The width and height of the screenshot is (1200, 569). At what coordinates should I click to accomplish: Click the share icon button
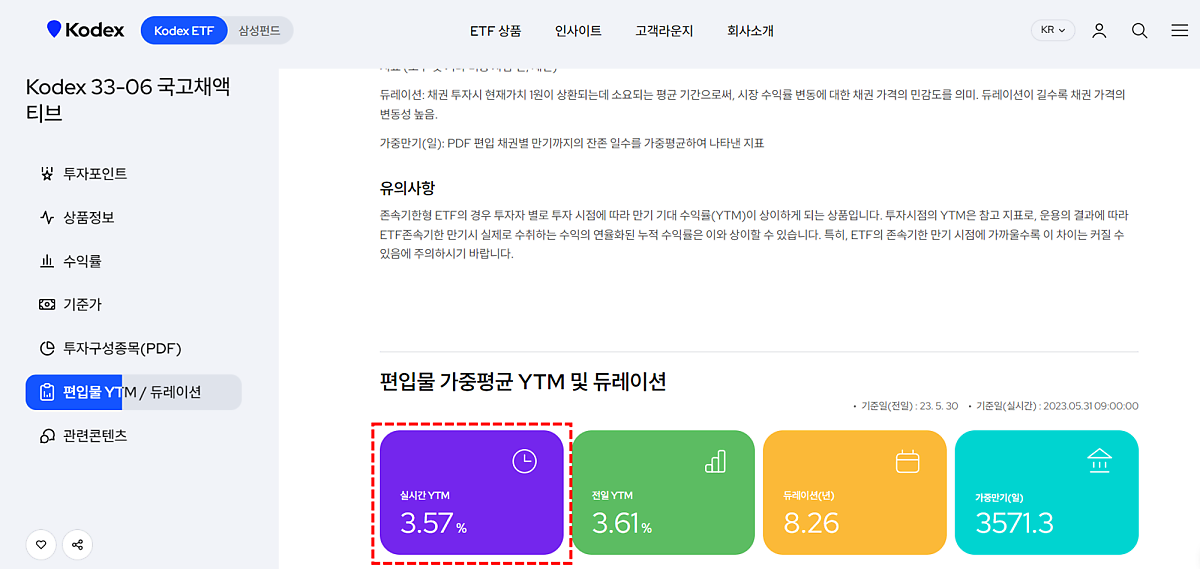click(x=78, y=545)
